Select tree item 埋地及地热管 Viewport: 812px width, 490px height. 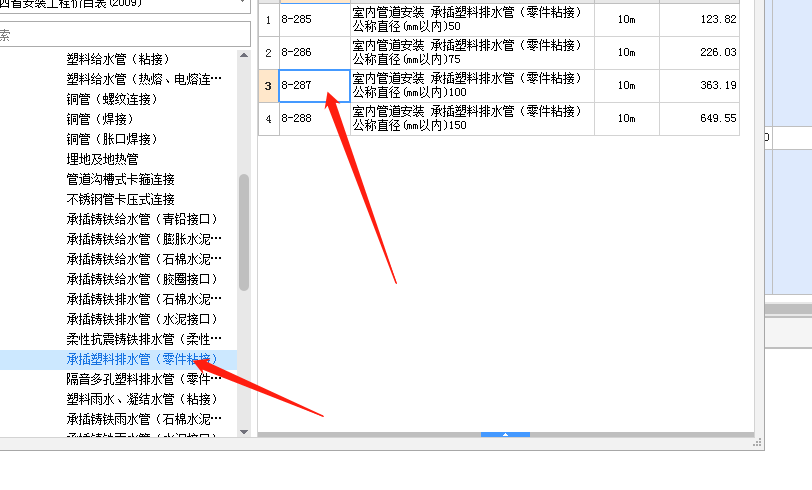(x=103, y=159)
